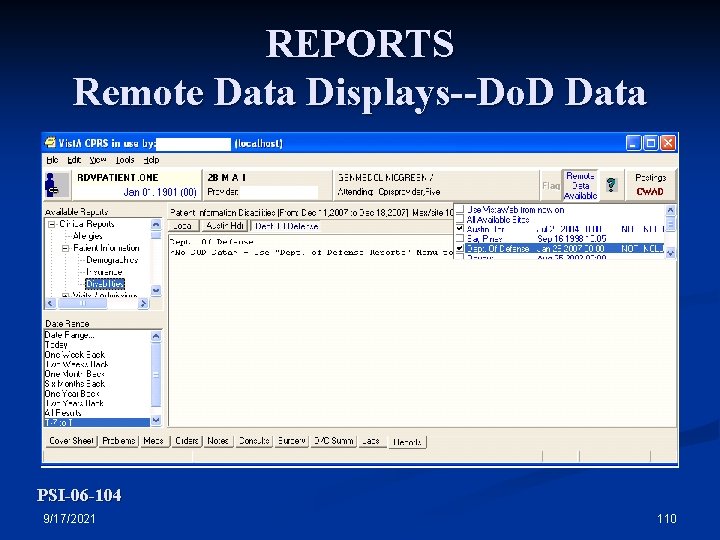Open the Tools menu

tap(124, 160)
